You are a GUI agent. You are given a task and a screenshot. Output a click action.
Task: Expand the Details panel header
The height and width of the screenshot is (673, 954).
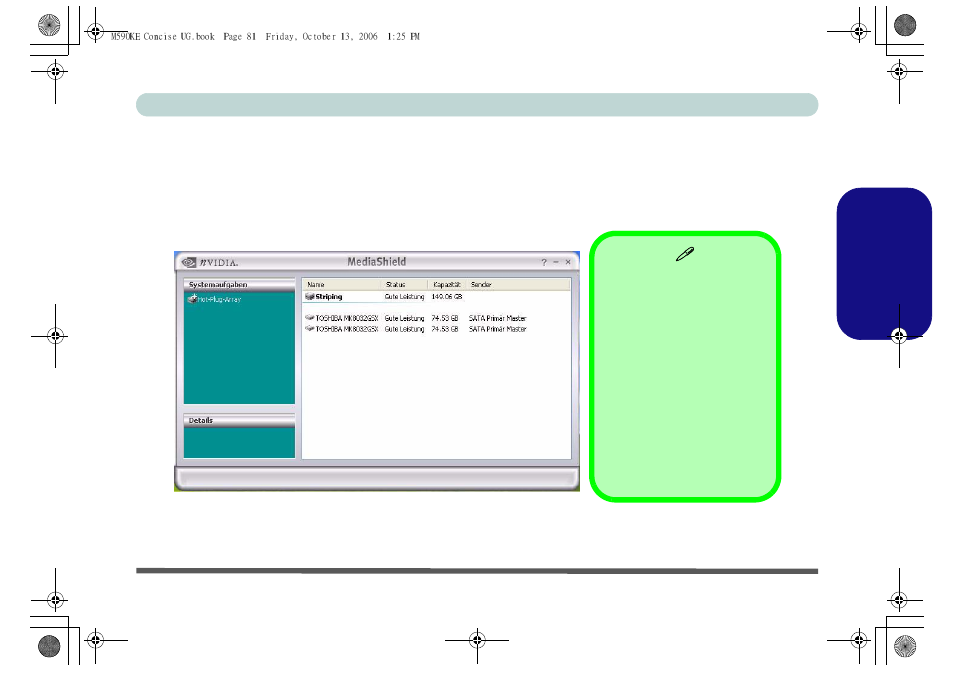click(239, 420)
